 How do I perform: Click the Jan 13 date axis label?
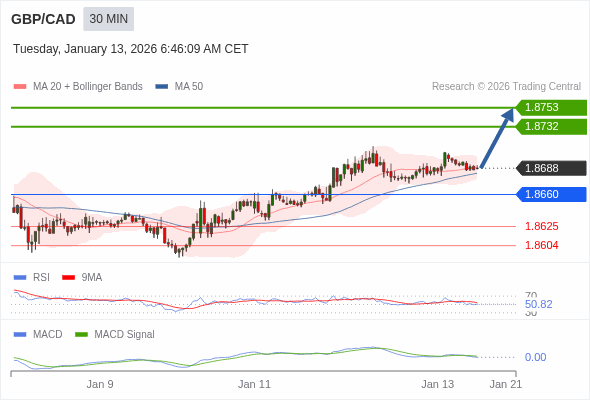(437, 384)
